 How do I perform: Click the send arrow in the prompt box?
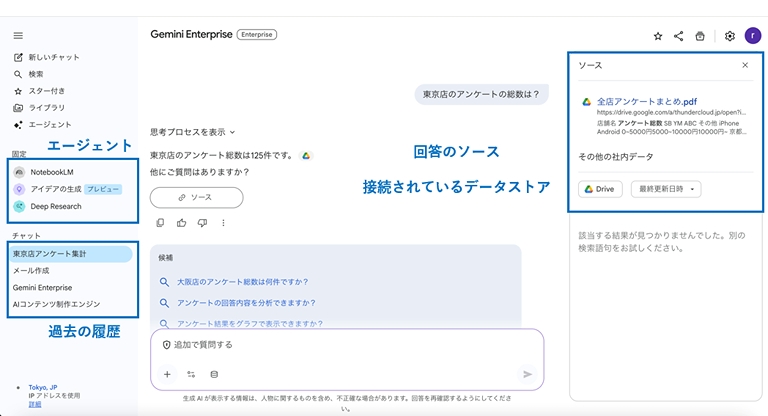(527, 374)
